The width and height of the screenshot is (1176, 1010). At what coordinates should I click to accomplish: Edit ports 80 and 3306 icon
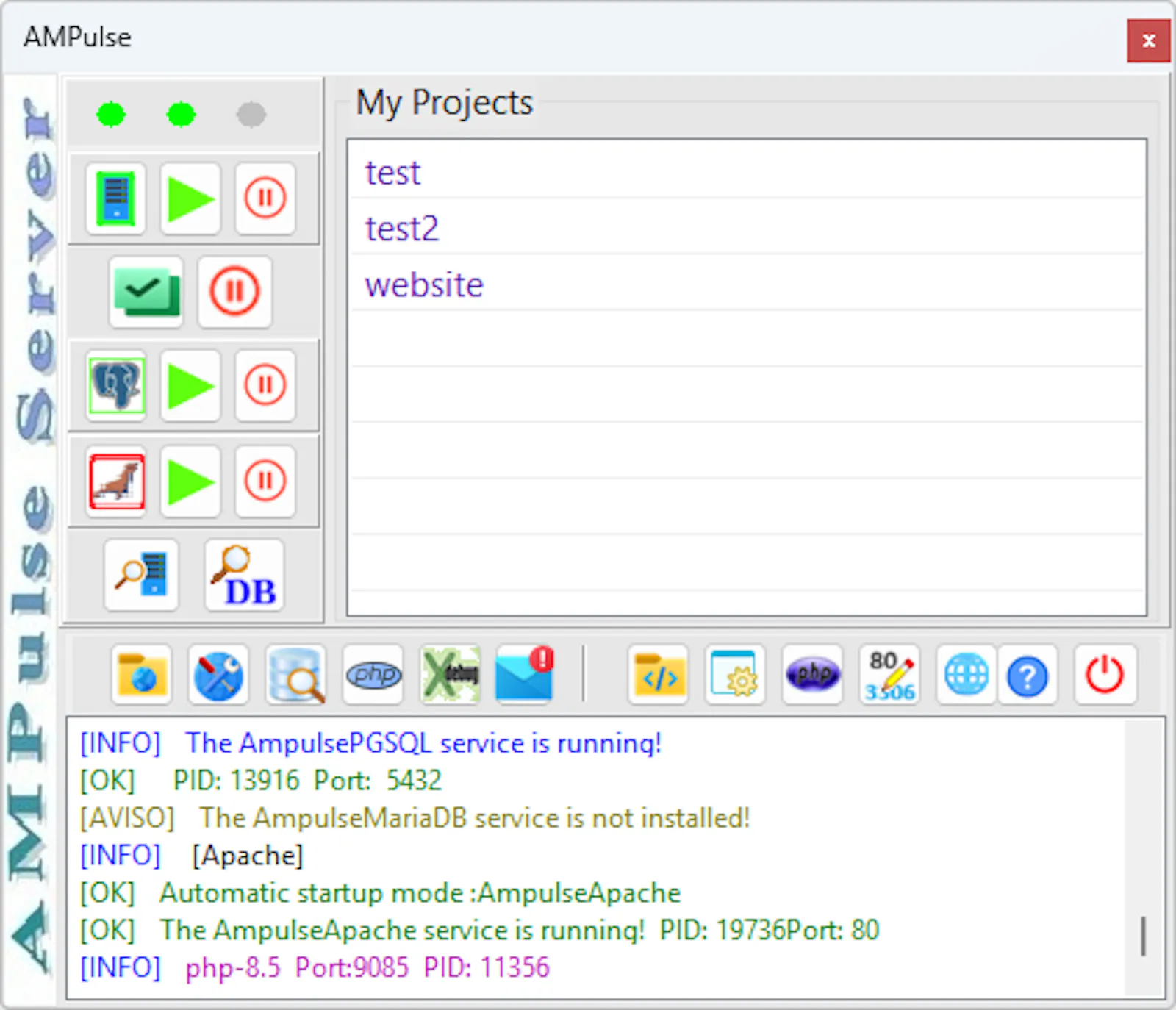click(x=889, y=675)
